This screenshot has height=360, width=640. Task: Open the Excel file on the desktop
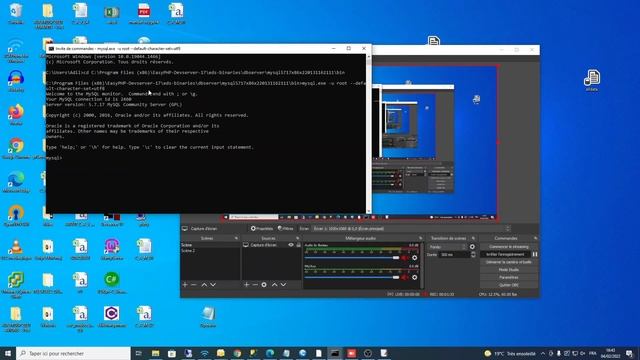[x=111, y=13]
